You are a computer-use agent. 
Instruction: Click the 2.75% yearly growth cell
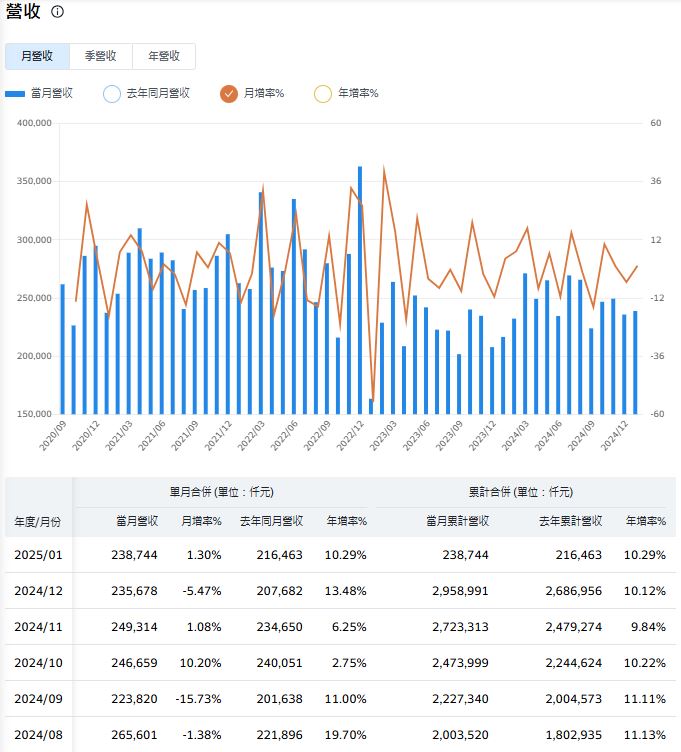[349, 663]
